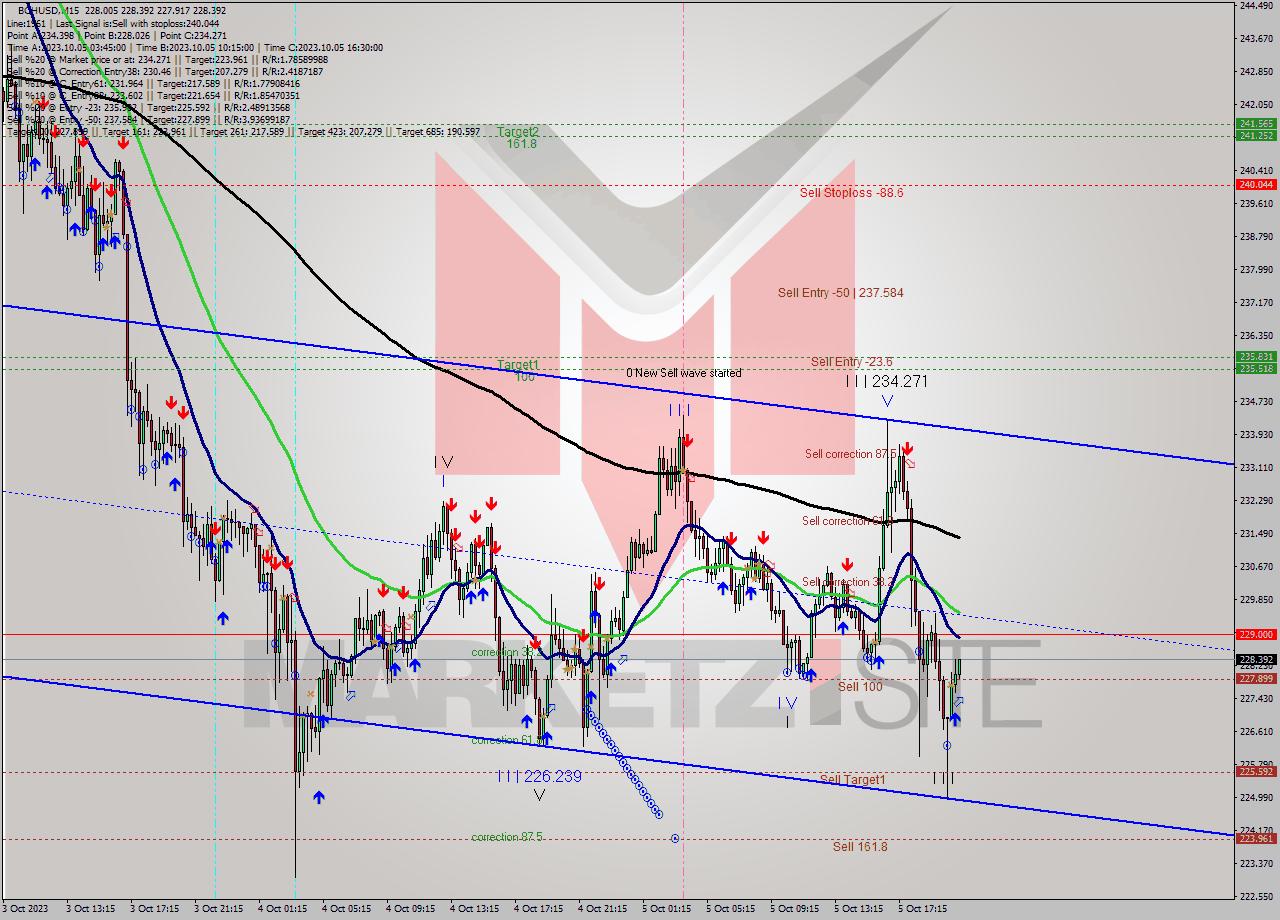Image resolution: width=1280 pixels, height=920 pixels.
Task: Click the '5 Oct 01:15' time axis label
Action: 666,909
